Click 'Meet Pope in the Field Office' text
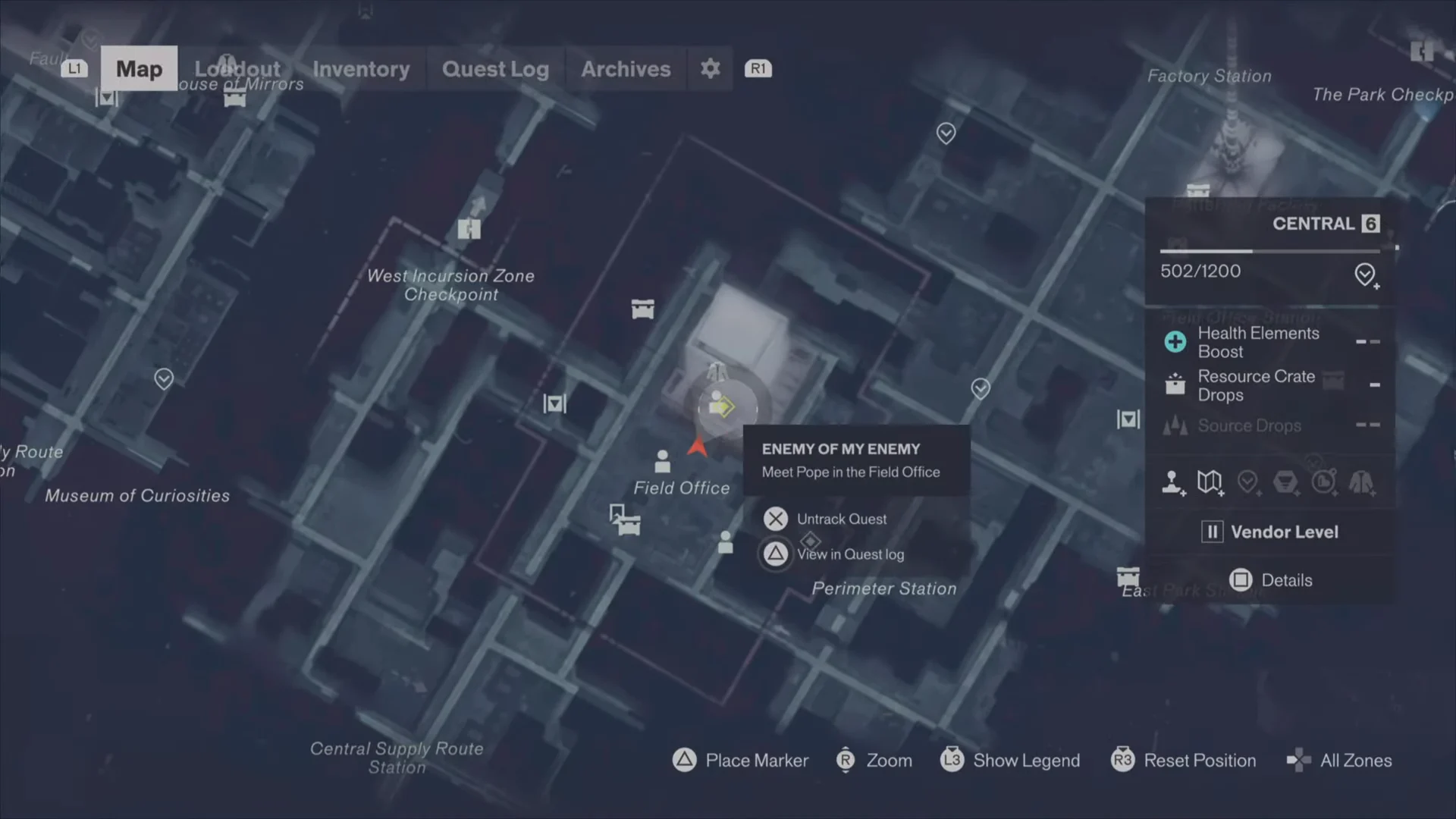 point(851,472)
